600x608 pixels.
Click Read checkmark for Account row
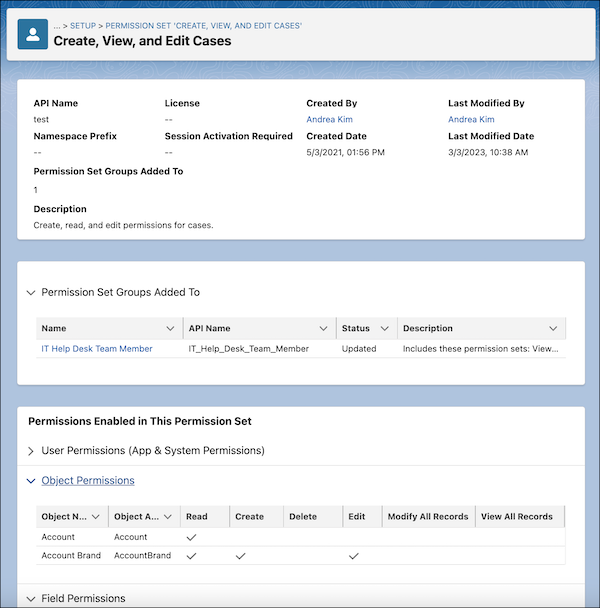tap(191, 537)
